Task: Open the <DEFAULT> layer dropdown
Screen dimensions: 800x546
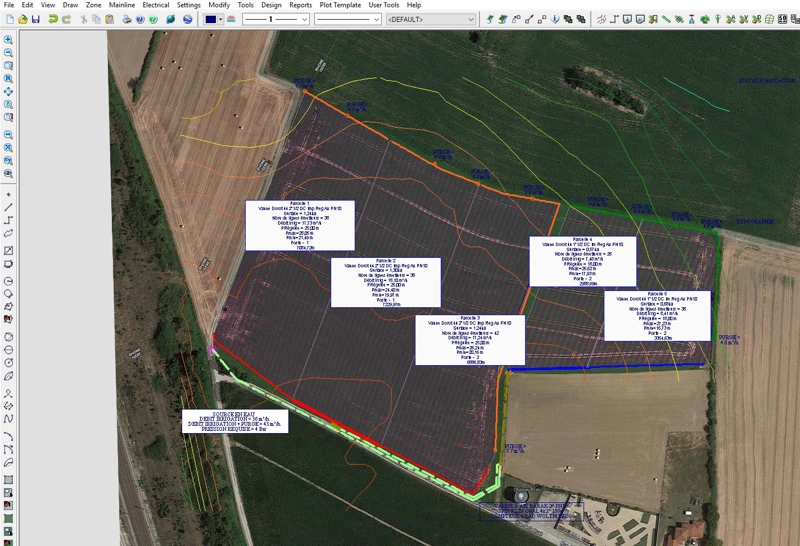Action: tap(432, 19)
